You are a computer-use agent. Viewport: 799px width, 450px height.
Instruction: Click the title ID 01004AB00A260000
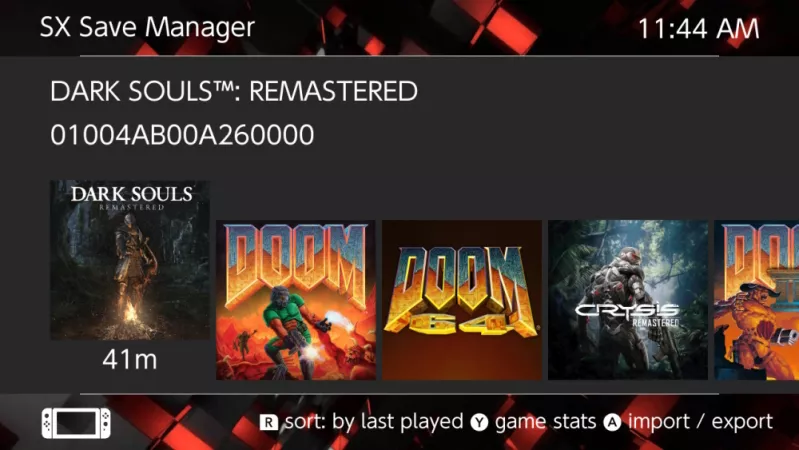tap(182, 135)
